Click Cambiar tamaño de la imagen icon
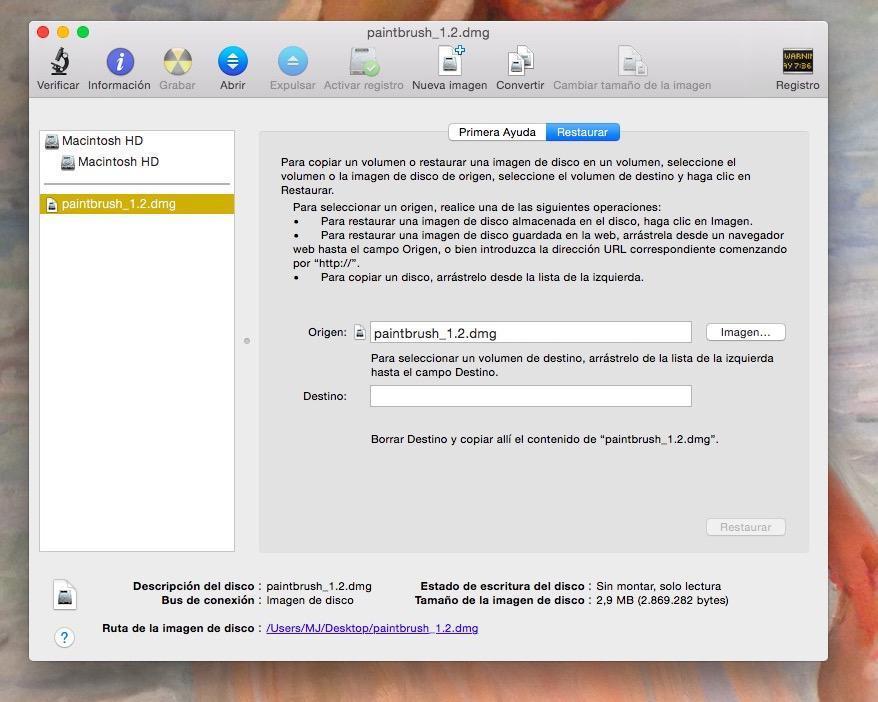This screenshot has height=702, width=878. 631,62
